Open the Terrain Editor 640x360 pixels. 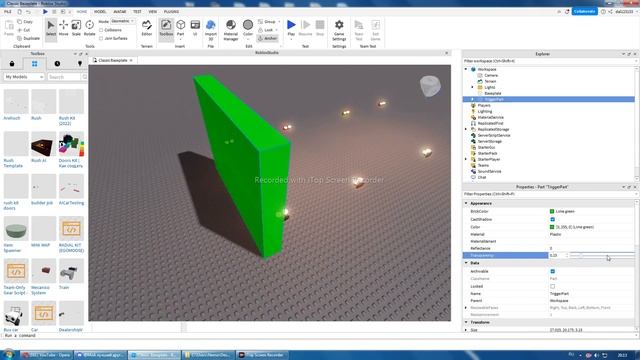coord(147,28)
